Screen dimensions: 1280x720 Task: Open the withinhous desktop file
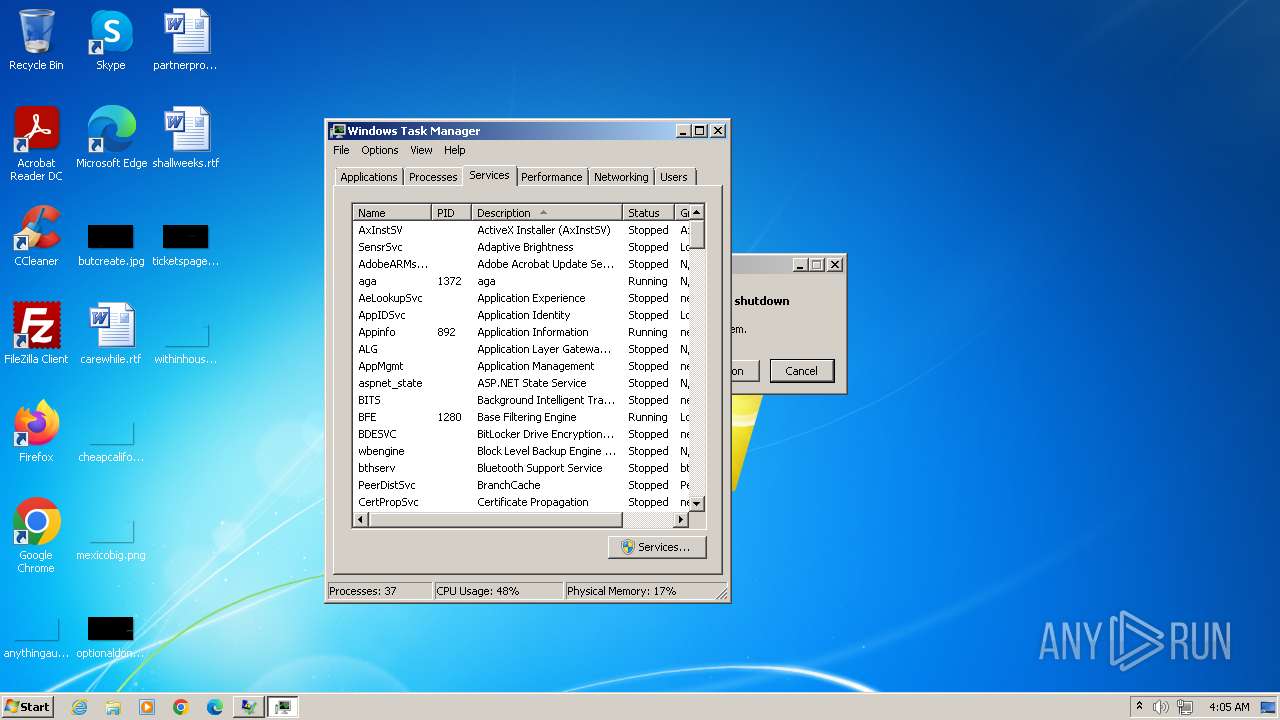point(185,342)
